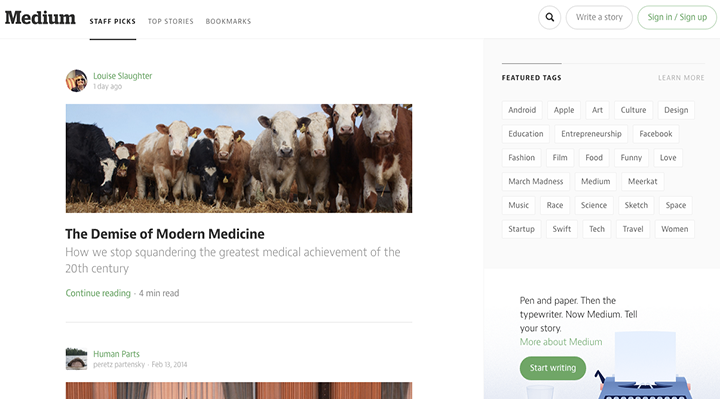Select the Art tag

[597, 110]
